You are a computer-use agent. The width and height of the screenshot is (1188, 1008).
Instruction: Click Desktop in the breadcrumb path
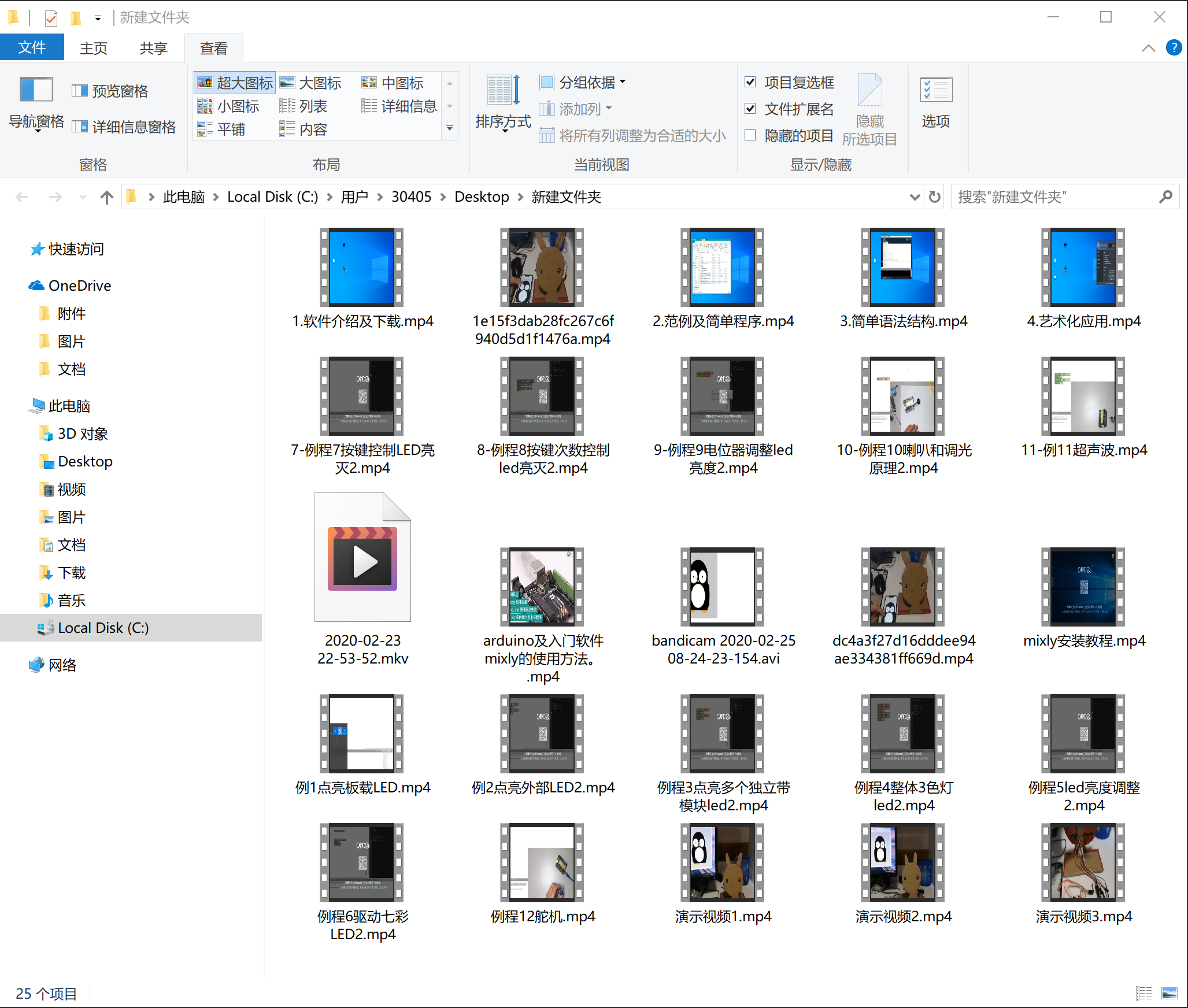482,197
